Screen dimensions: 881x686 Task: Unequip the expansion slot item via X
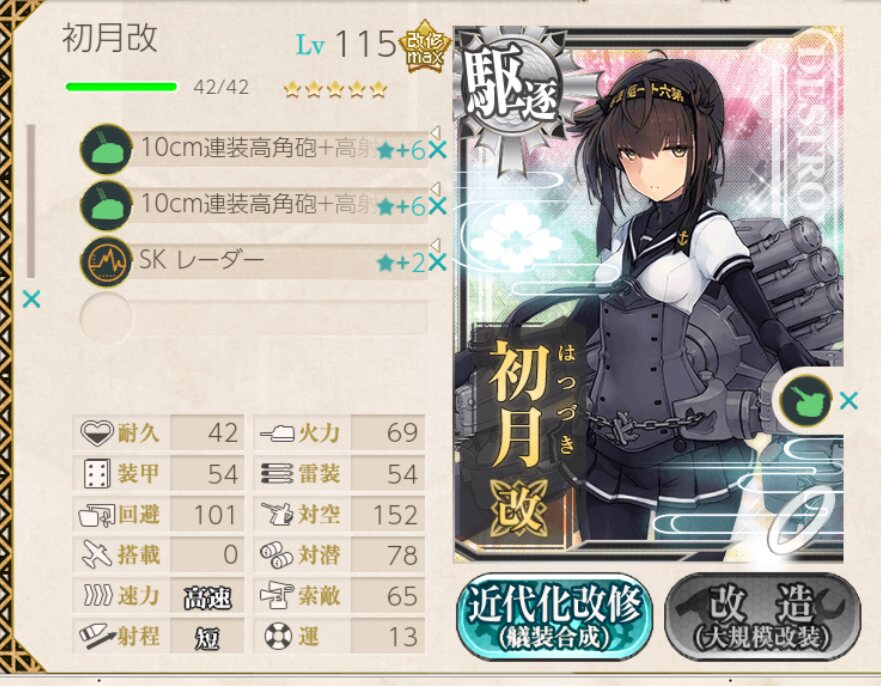click(x=848, y=401)
